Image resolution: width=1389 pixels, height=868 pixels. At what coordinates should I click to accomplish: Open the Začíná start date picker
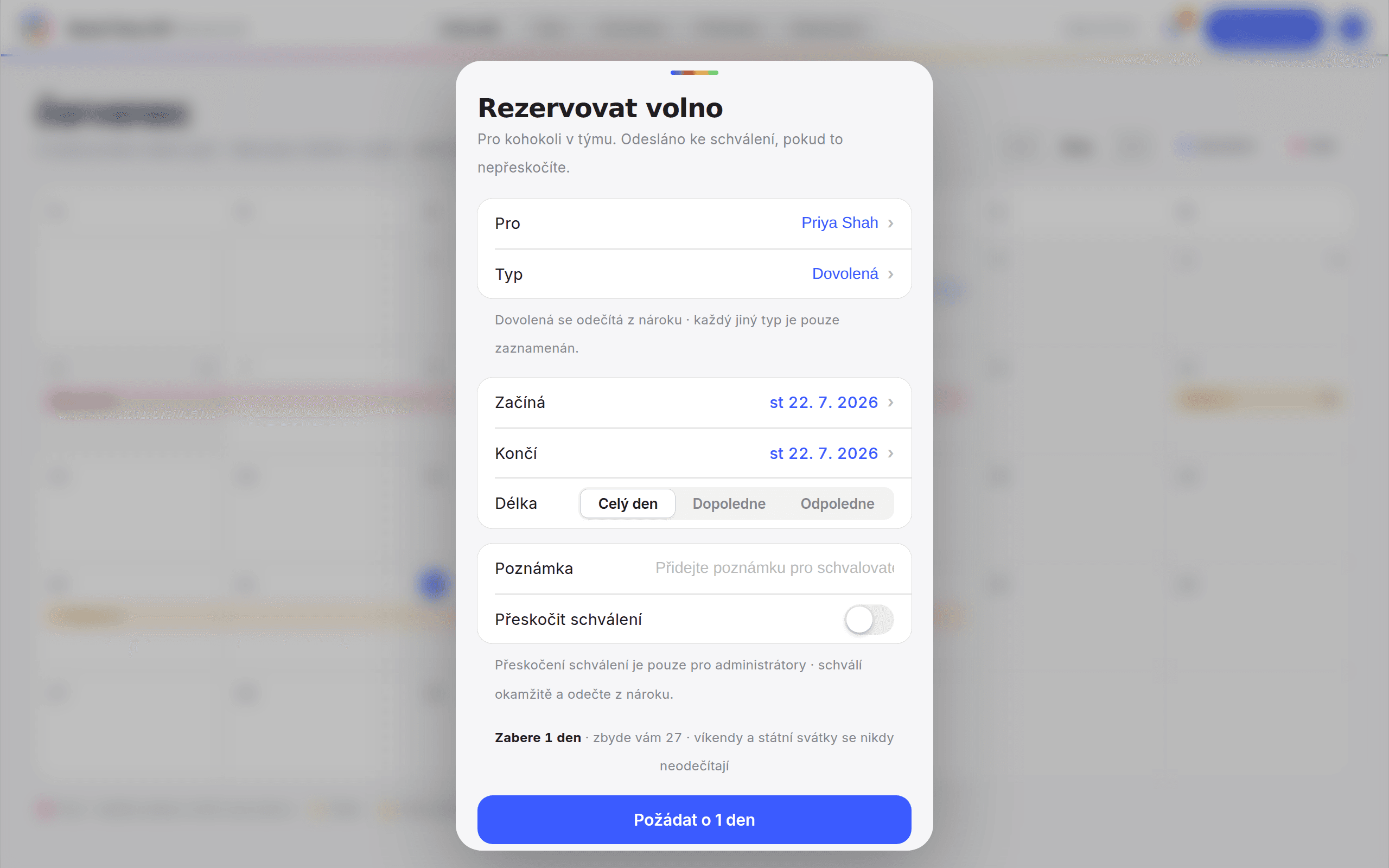(x=694, y=403)
